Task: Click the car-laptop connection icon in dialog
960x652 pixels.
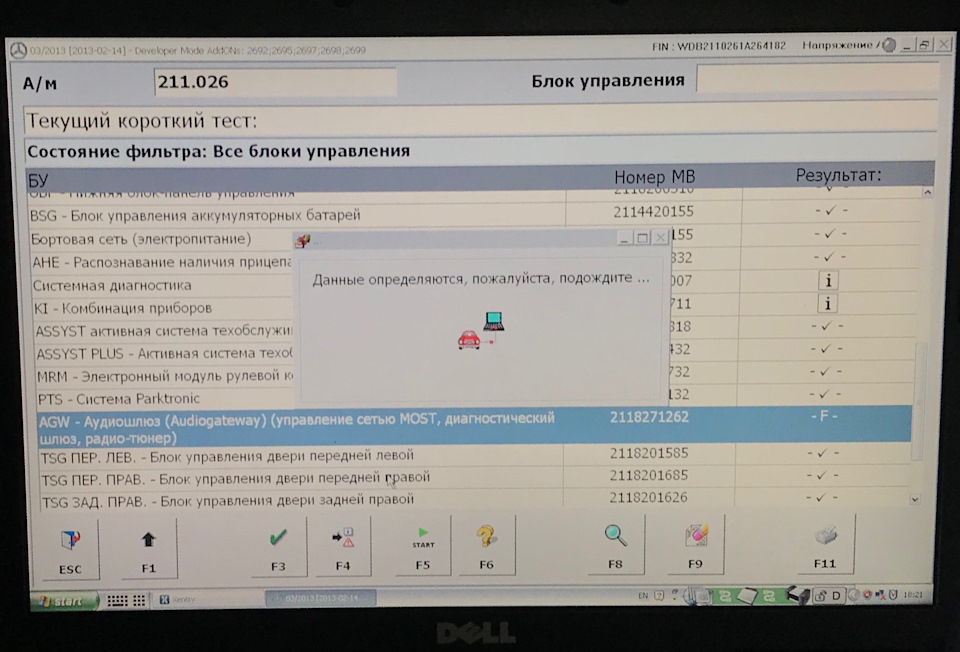Action: click(481, 331)
